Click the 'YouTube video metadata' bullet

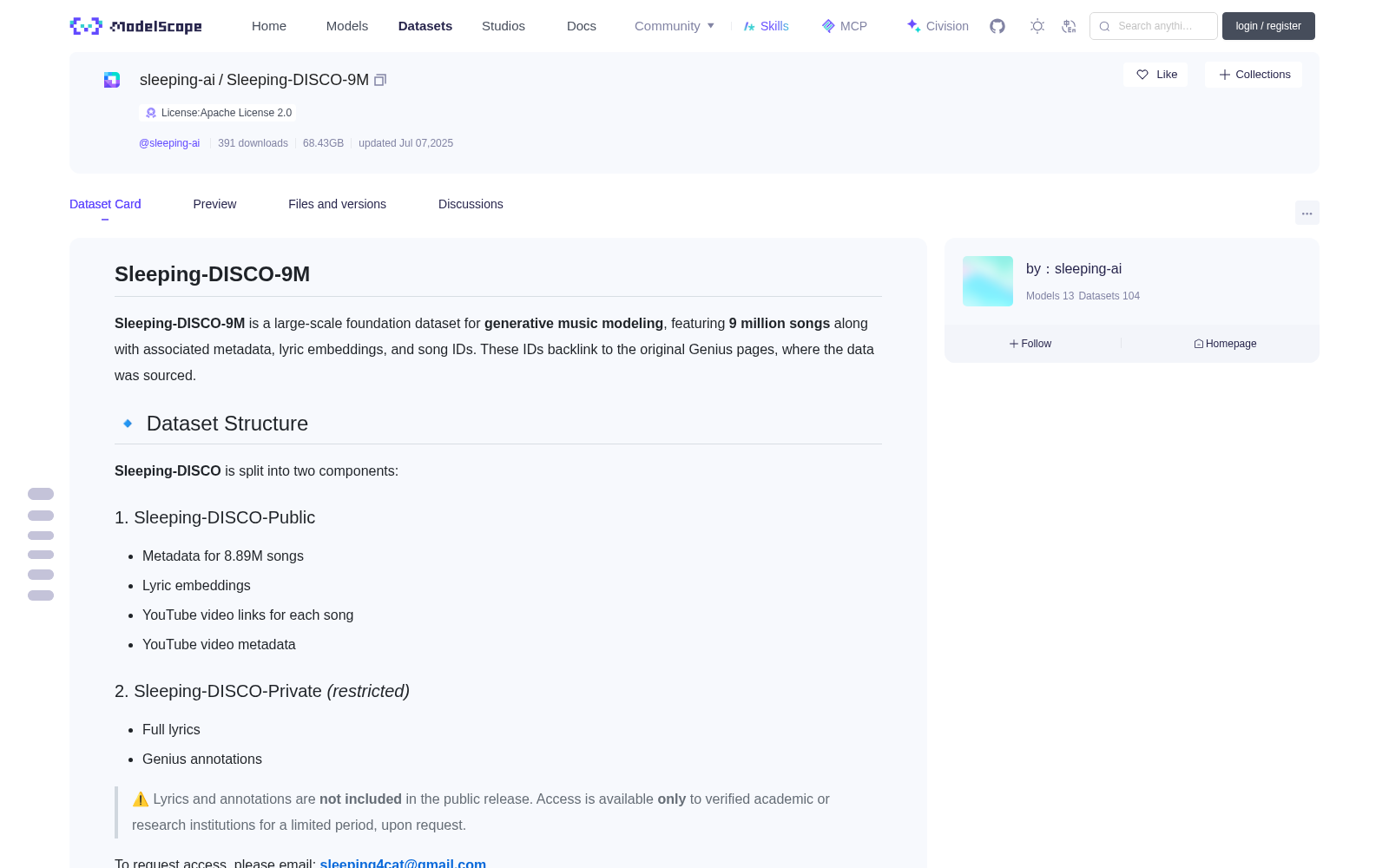pyautogui.click(x=219, y=645)
